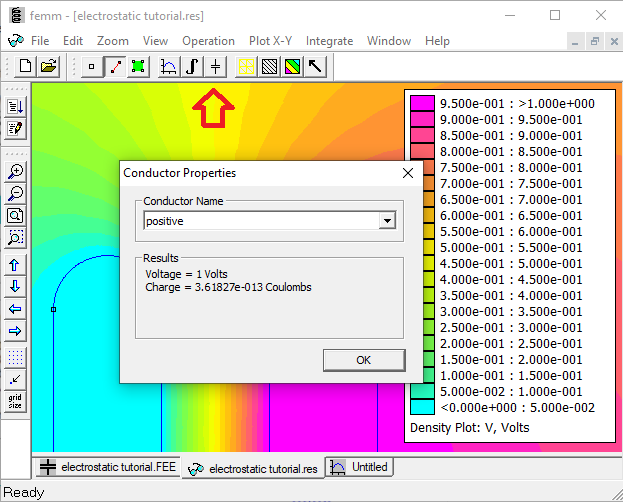Create a new document with the New icon
The height and width of the screenshot is (502, 623).
(x=25, y=66)
